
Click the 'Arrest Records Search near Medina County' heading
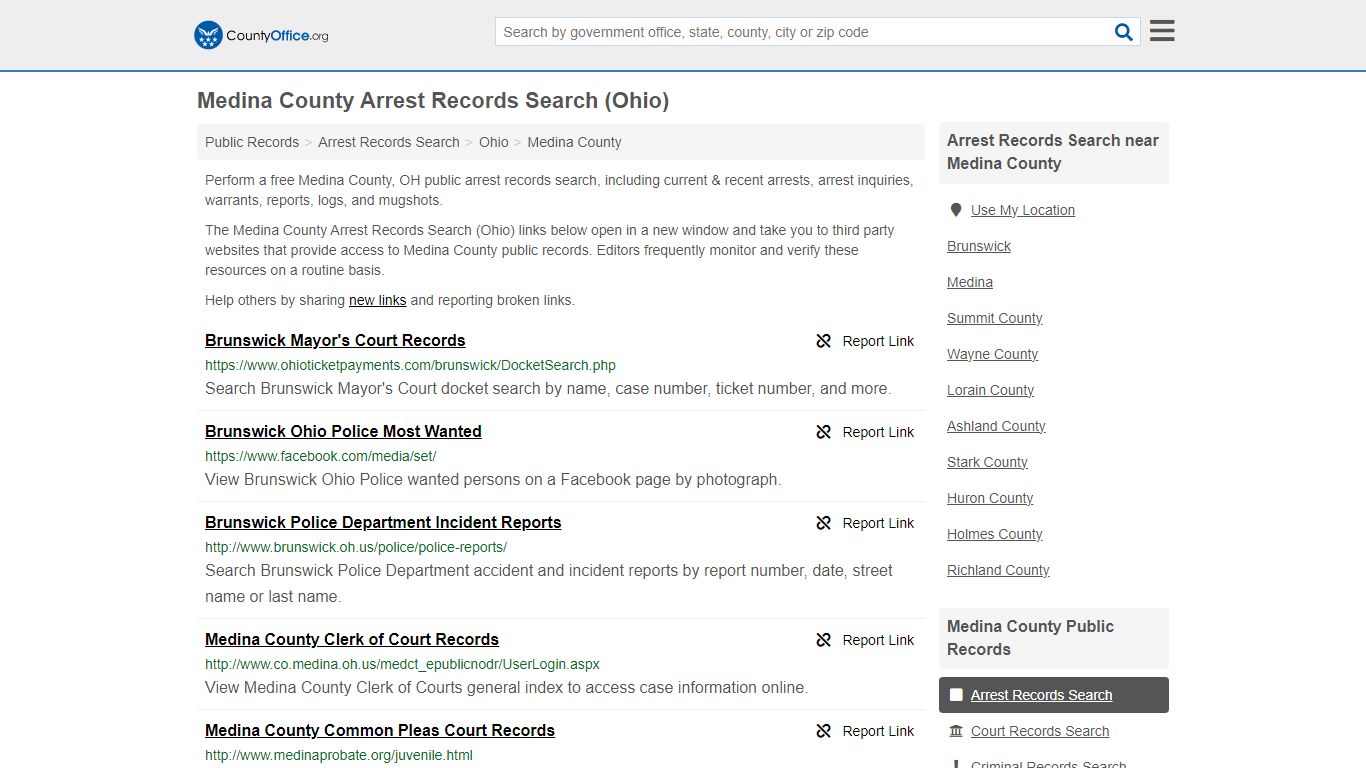1053,152
